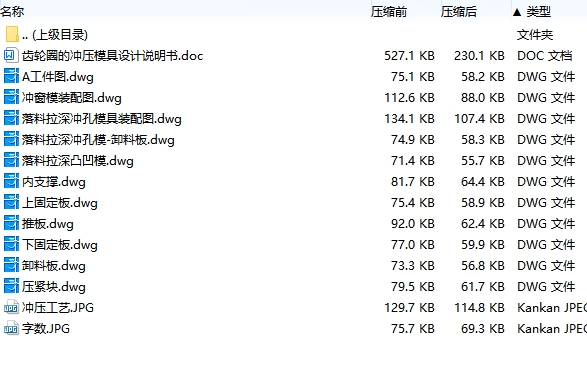The width and height of the screenshot is (587, 384).
Task: Click the DWG icon beside 冲窗模装配图.dwg
Action: point(11,97)
